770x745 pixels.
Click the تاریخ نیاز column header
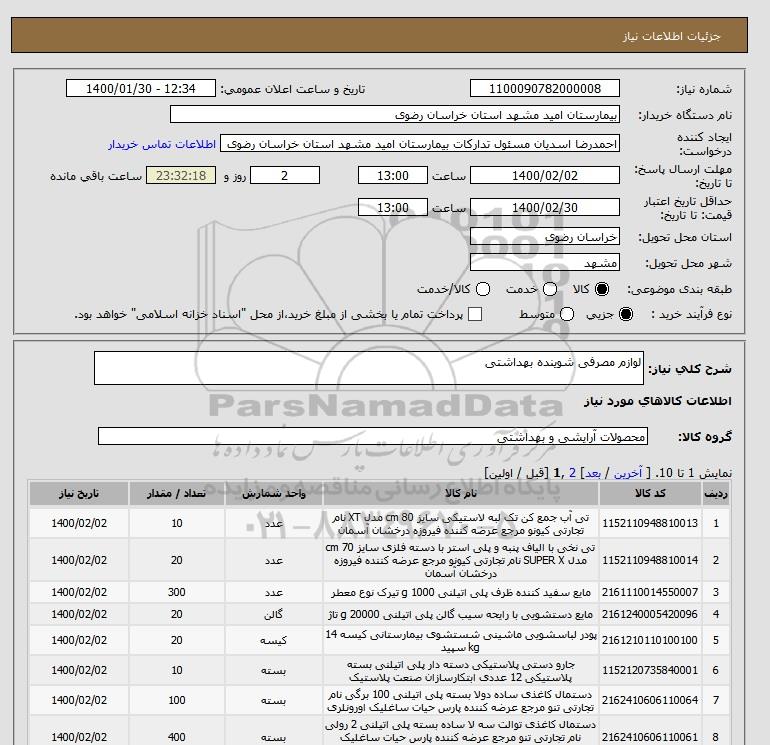79,494
